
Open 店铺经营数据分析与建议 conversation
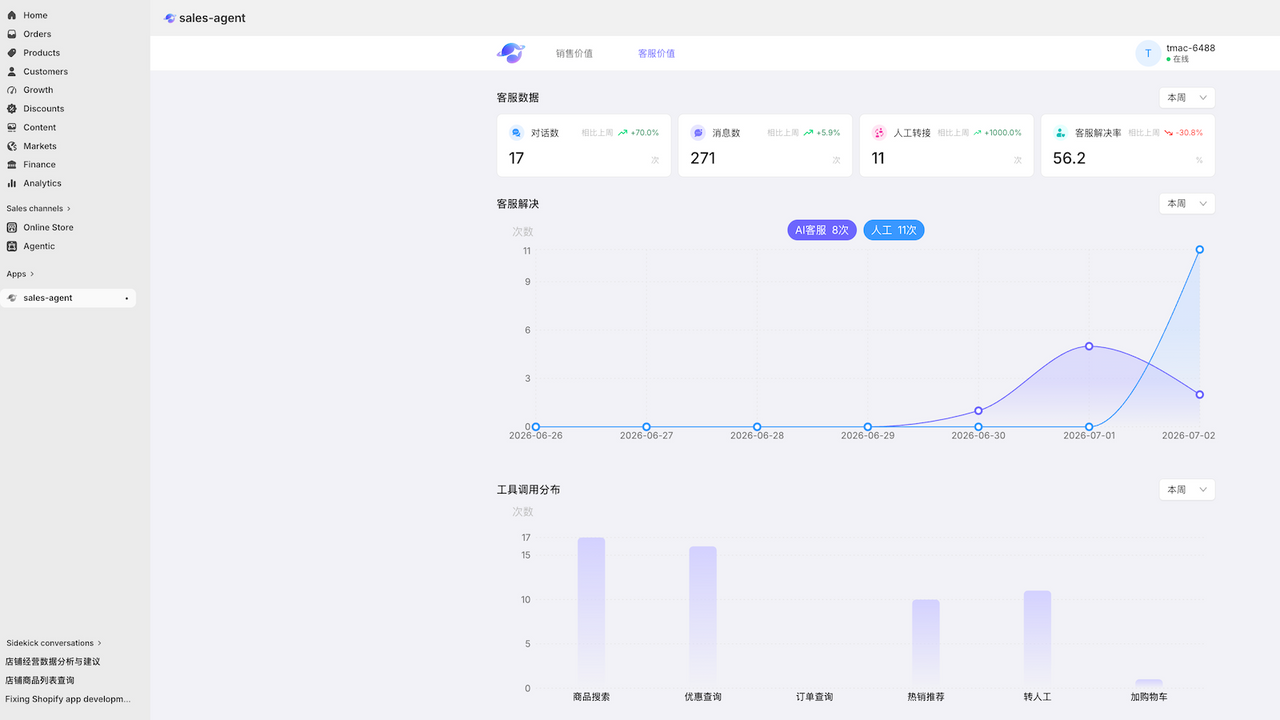coord(53,661)
